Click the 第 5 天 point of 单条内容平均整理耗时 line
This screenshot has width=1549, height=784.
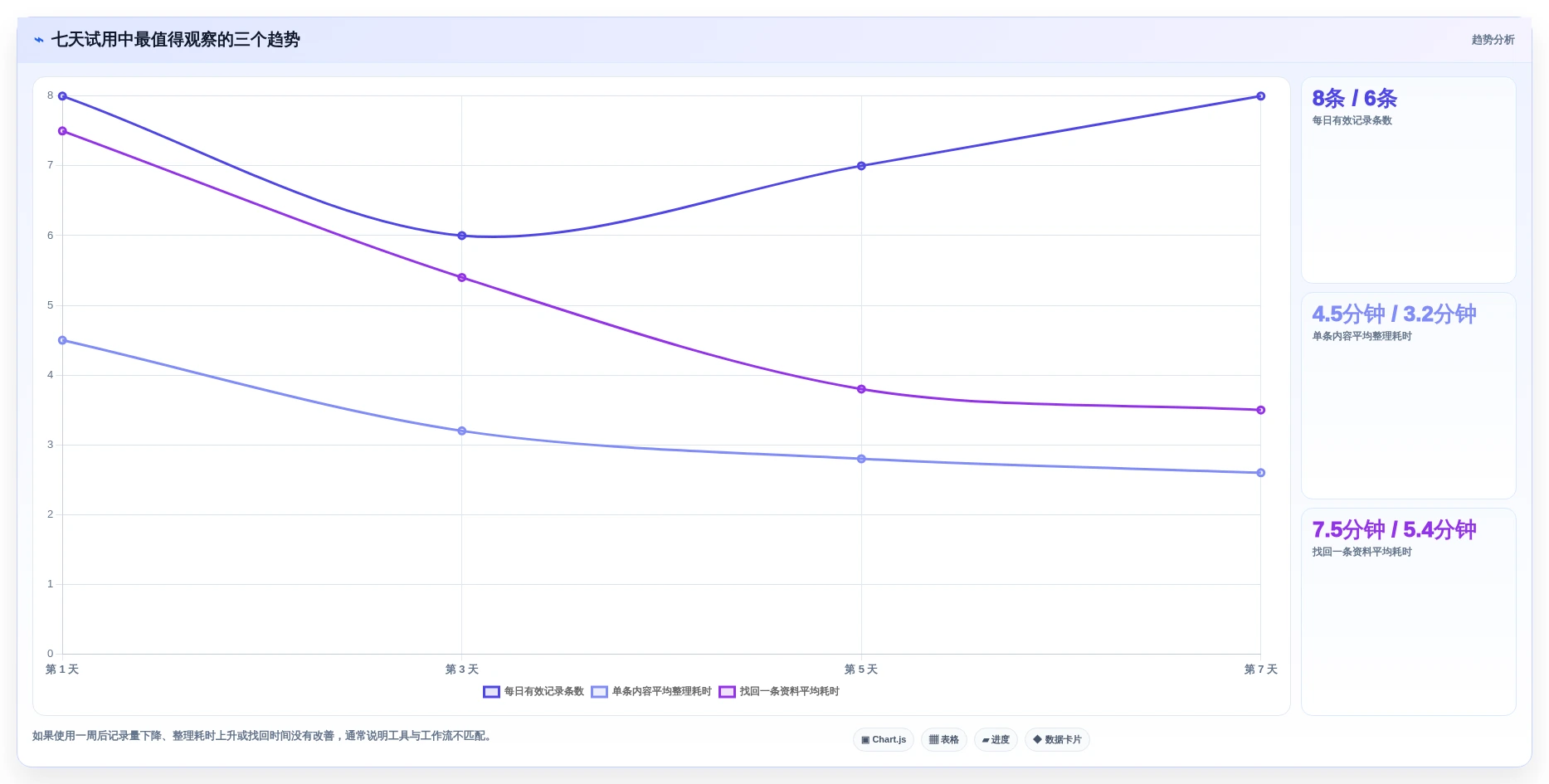pyautogui.click(x=861, y=459)
